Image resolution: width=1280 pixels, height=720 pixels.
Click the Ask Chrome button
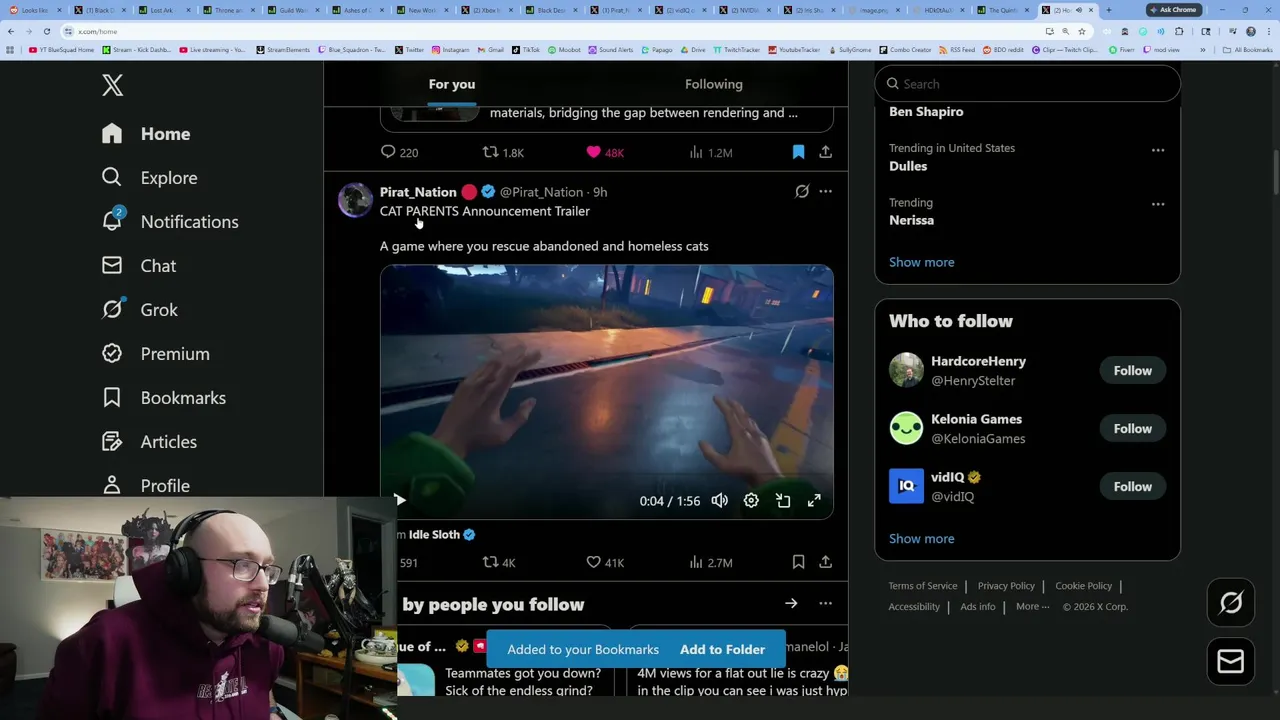tap(1173, 10)
